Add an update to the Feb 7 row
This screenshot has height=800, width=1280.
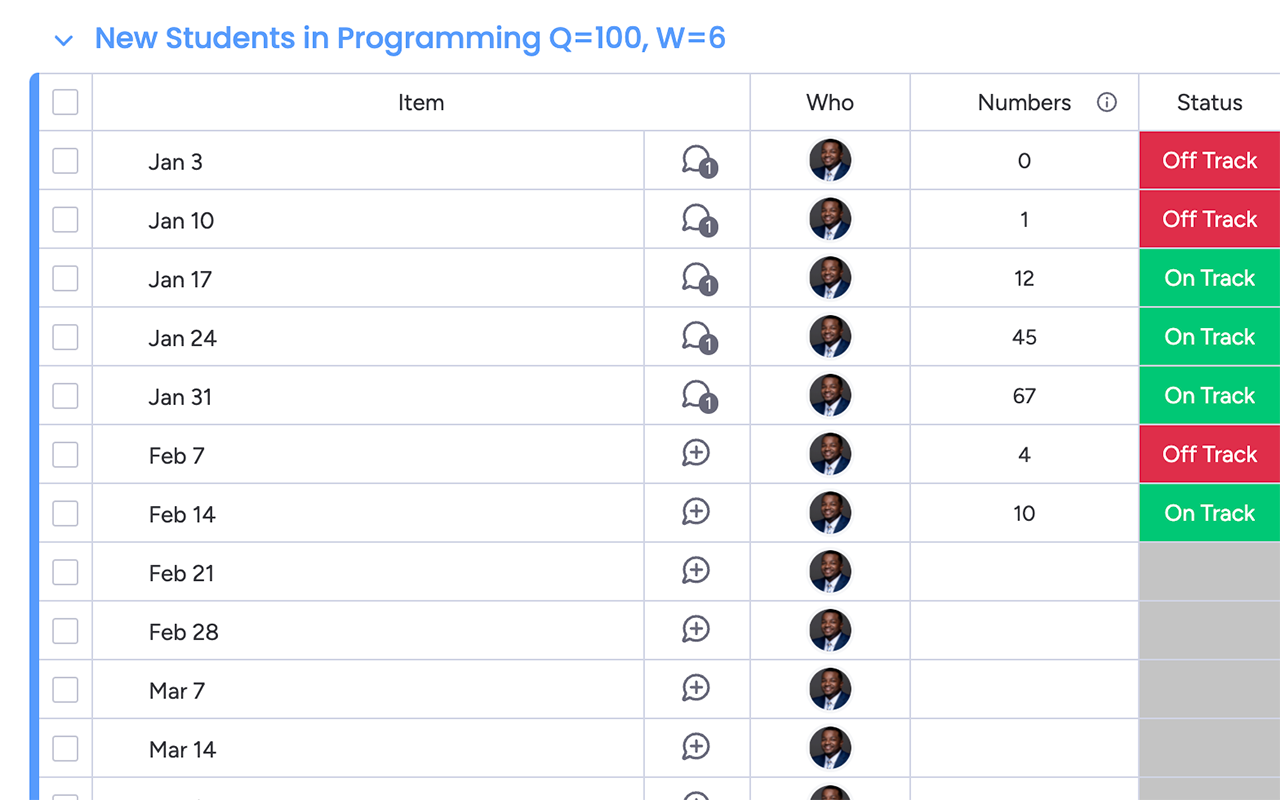click(696, 454)
